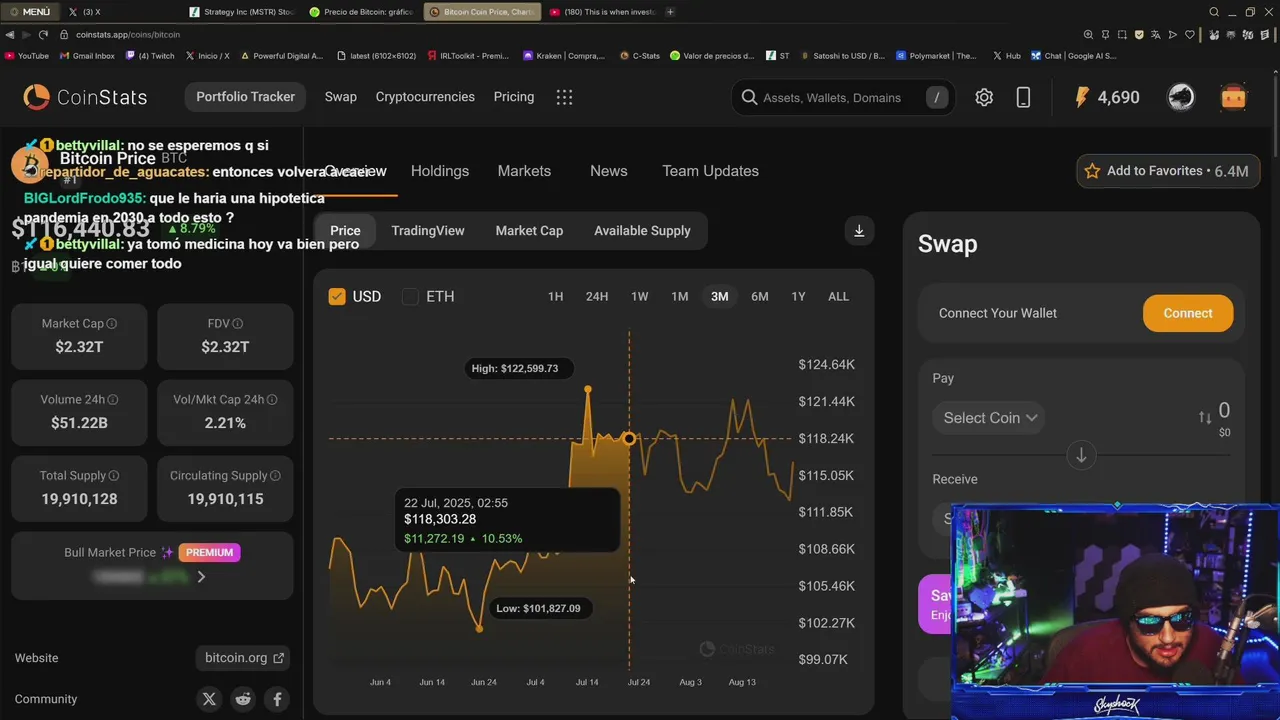This screenshot has width=1280, height=720.
Task: Open Bitcoin's X community link
Action: tap(209, 699)
